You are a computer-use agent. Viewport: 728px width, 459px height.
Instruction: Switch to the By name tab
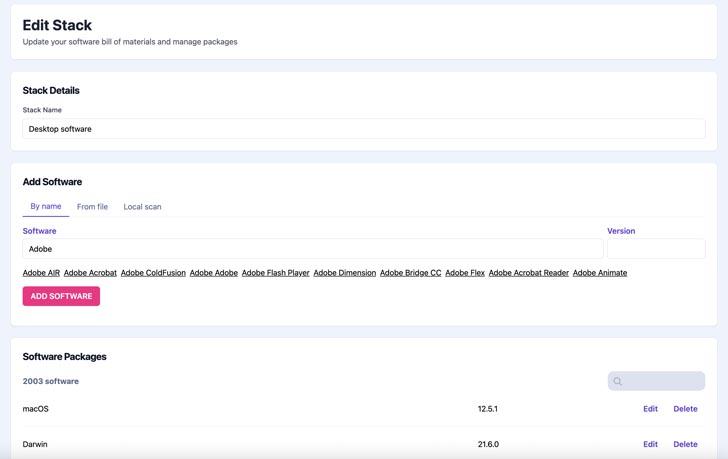tap(45, 206)
